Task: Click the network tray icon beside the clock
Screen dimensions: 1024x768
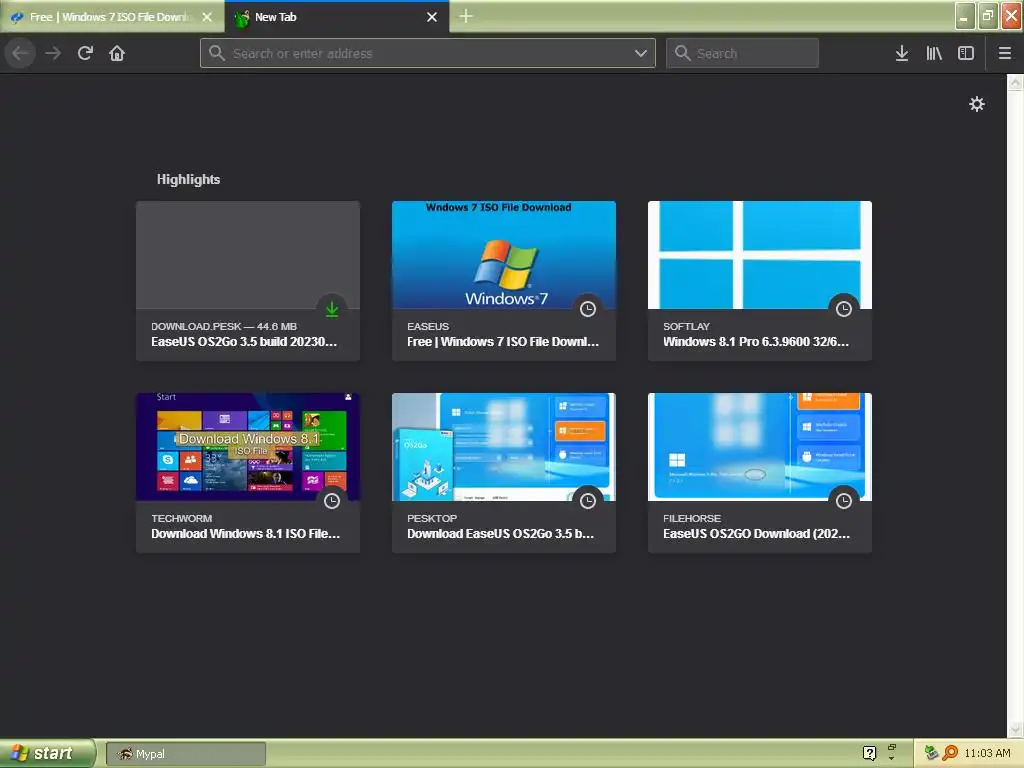Action: coord(931,753)
